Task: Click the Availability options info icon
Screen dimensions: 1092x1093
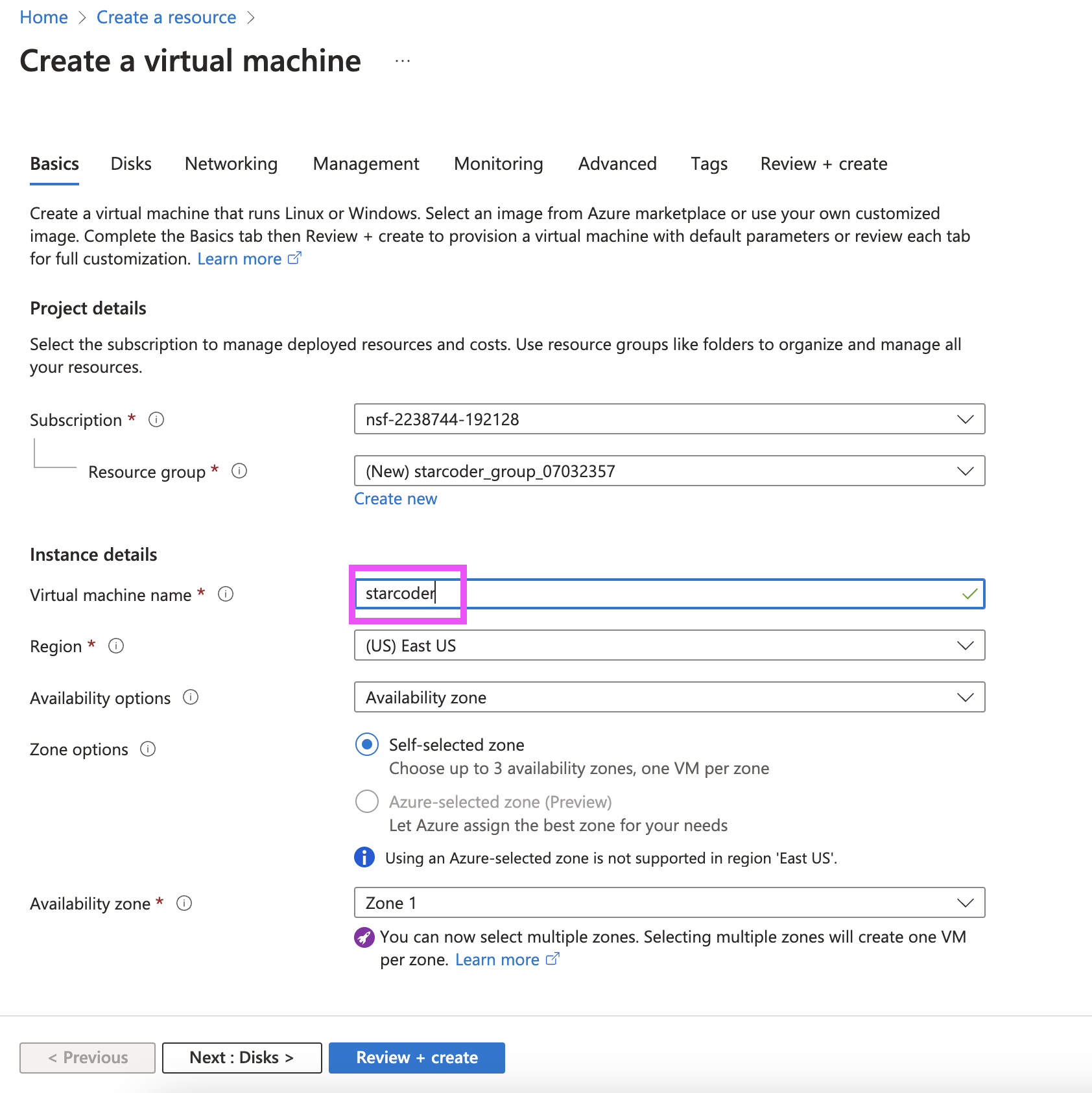Action: (191, 697)
